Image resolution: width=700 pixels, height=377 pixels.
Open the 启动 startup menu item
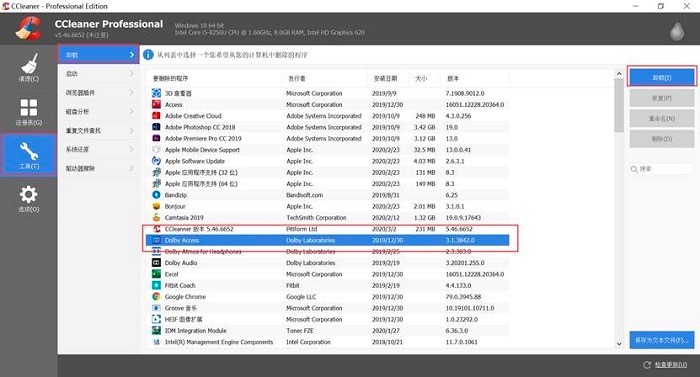click(98, 74)
